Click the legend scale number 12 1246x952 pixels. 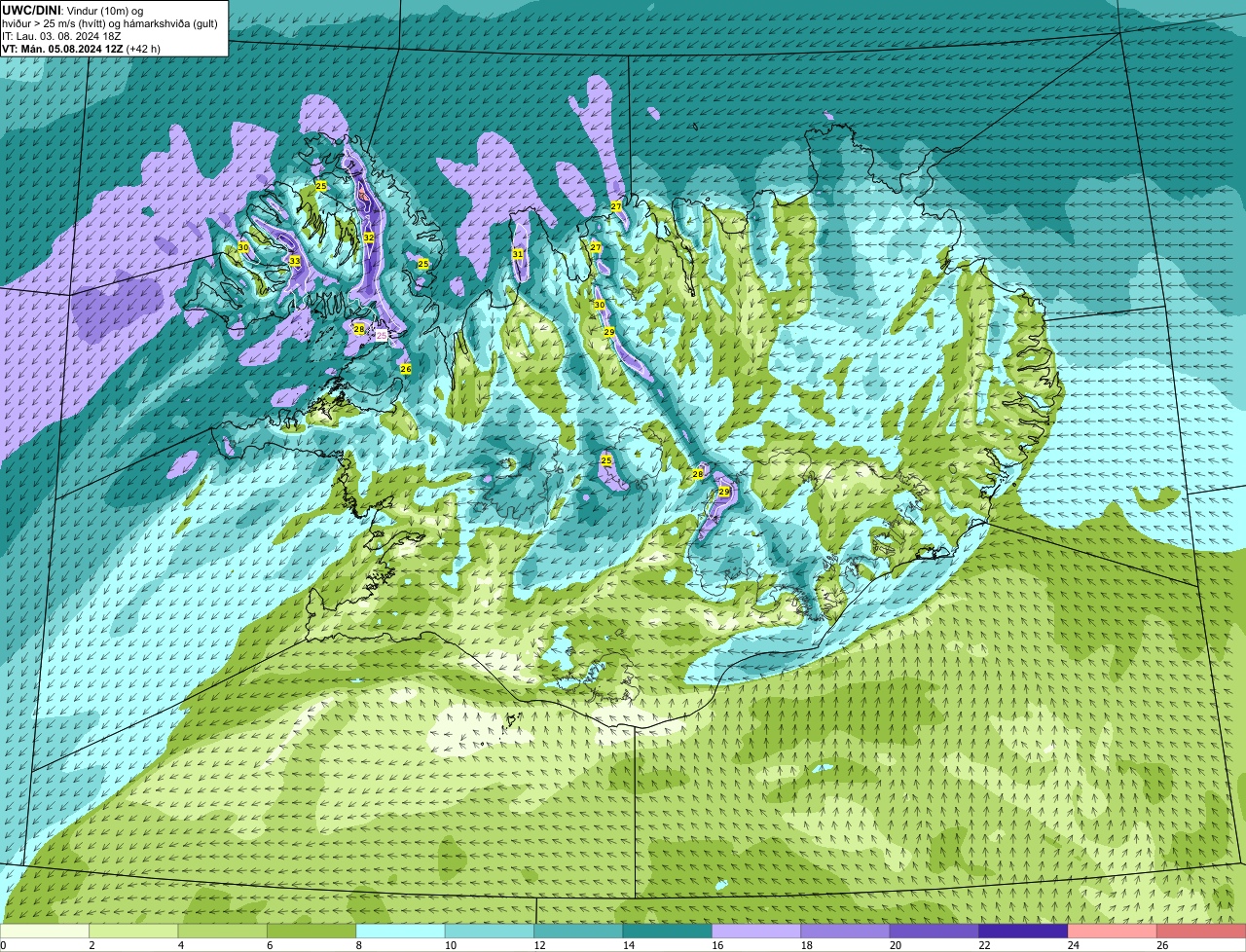539,945
